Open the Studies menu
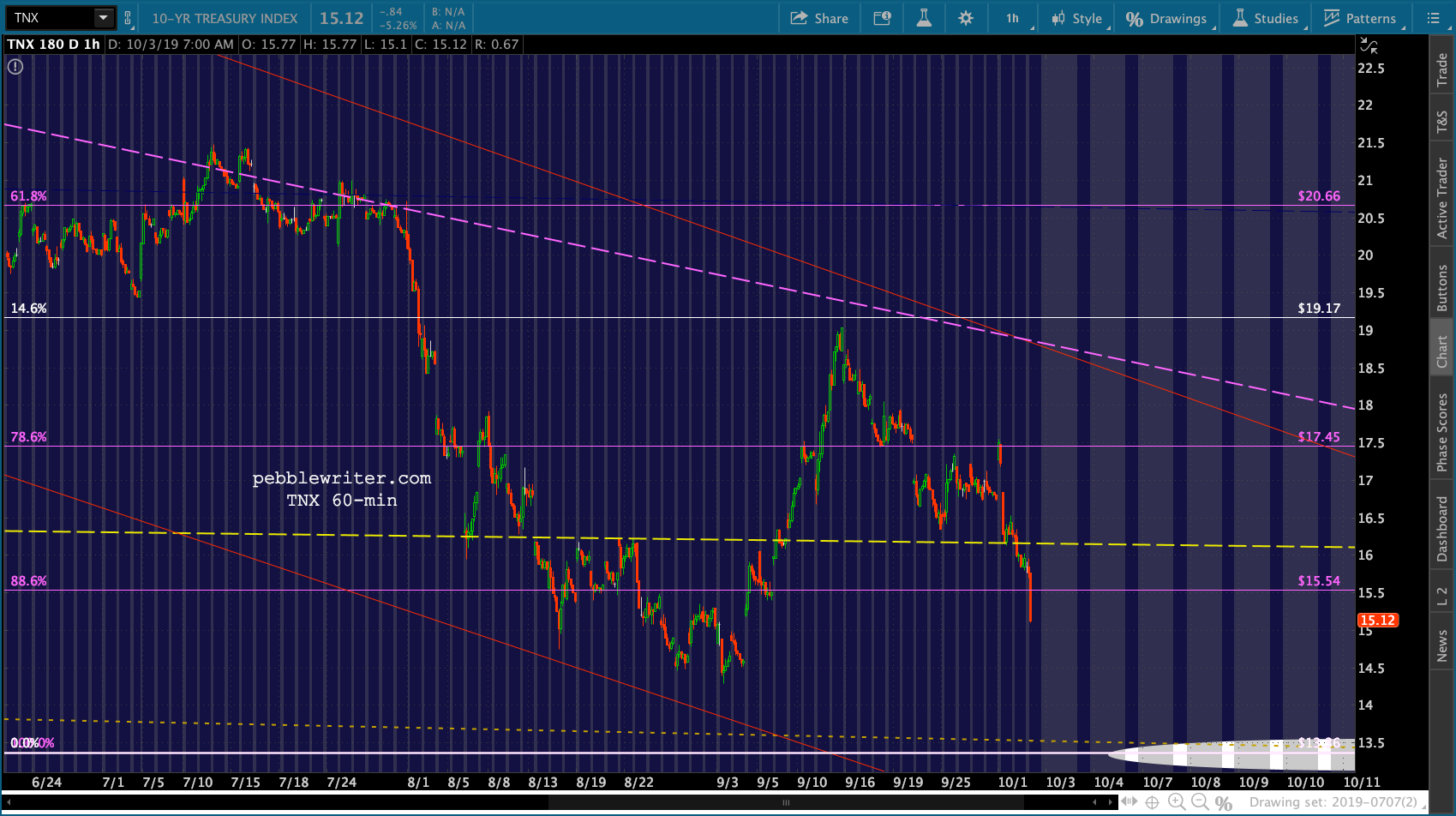Image resolution: width=1456 pixels, height=816 pixels. tap(1266, 18)
